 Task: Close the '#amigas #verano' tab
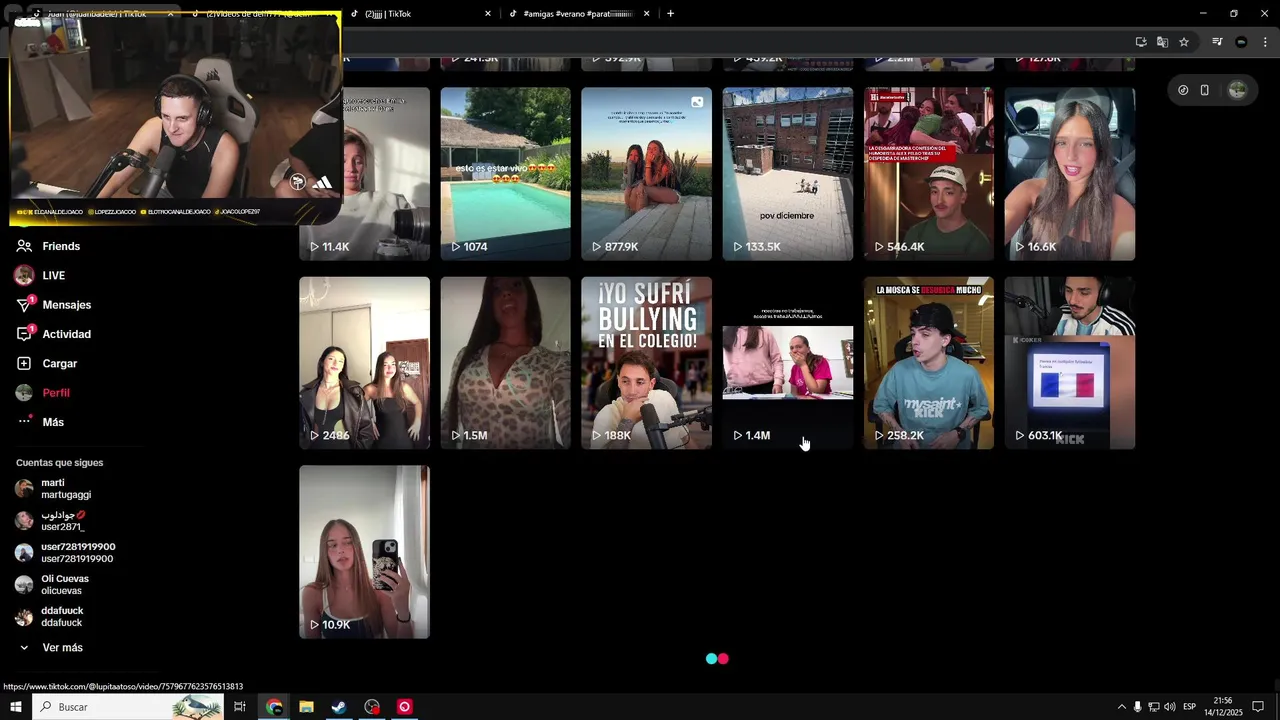[646, 14]
